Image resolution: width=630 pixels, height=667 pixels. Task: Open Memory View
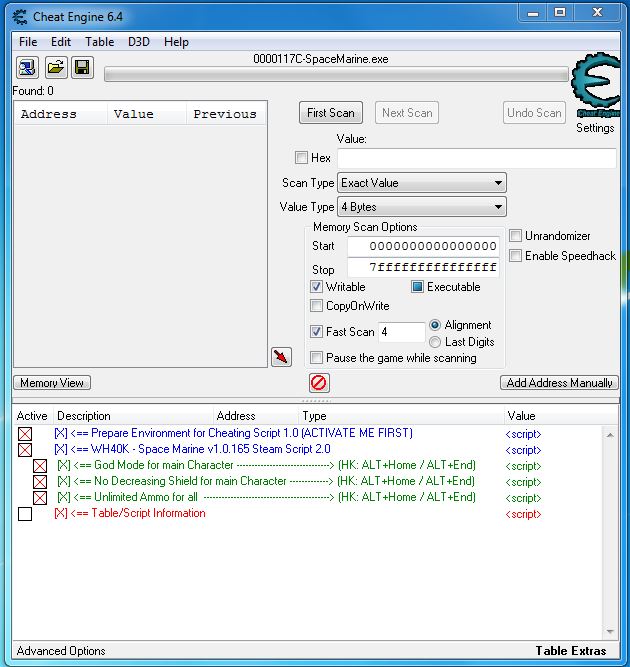click(52, 383)
